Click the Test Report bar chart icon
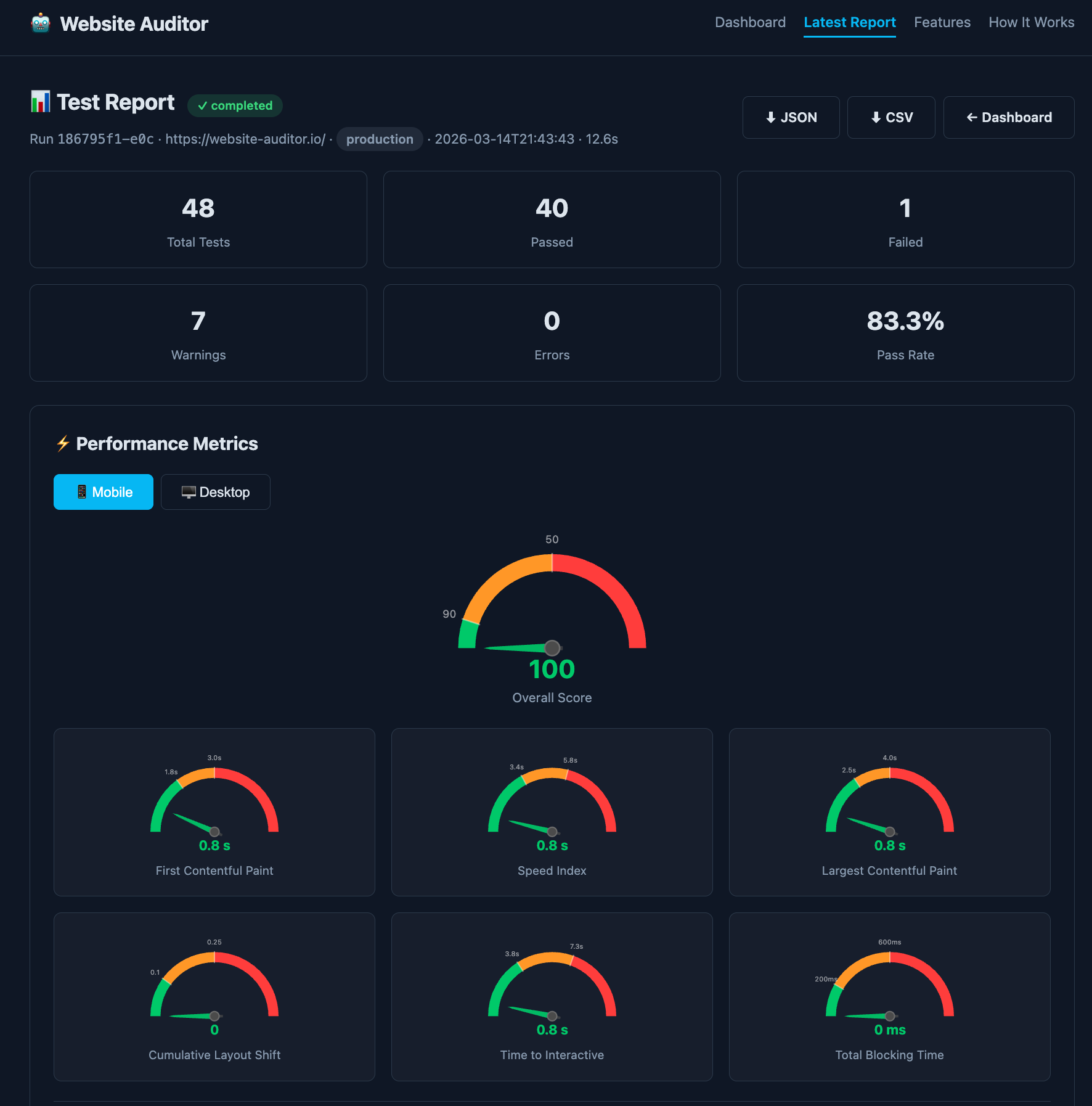 [x=41, y=102]
